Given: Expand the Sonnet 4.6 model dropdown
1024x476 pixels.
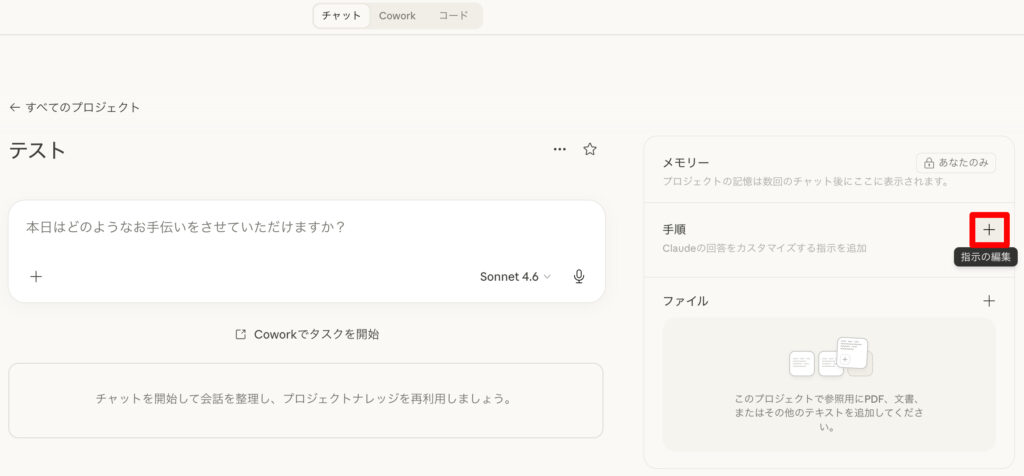Looking at the screenshot, I should click(x=515, y=277).
